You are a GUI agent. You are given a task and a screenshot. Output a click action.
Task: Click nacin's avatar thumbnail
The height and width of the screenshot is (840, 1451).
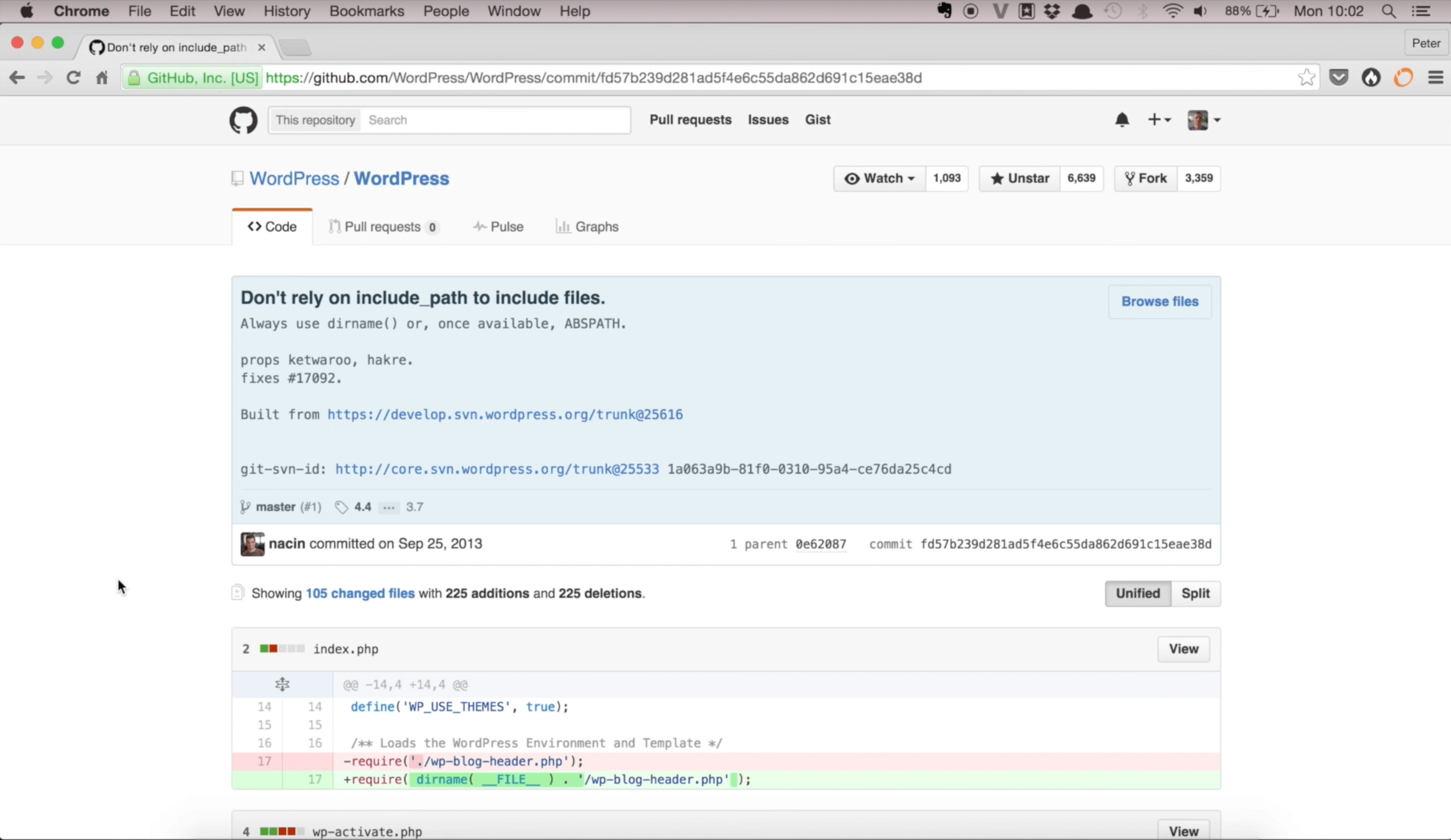click(x=252, y=544)
